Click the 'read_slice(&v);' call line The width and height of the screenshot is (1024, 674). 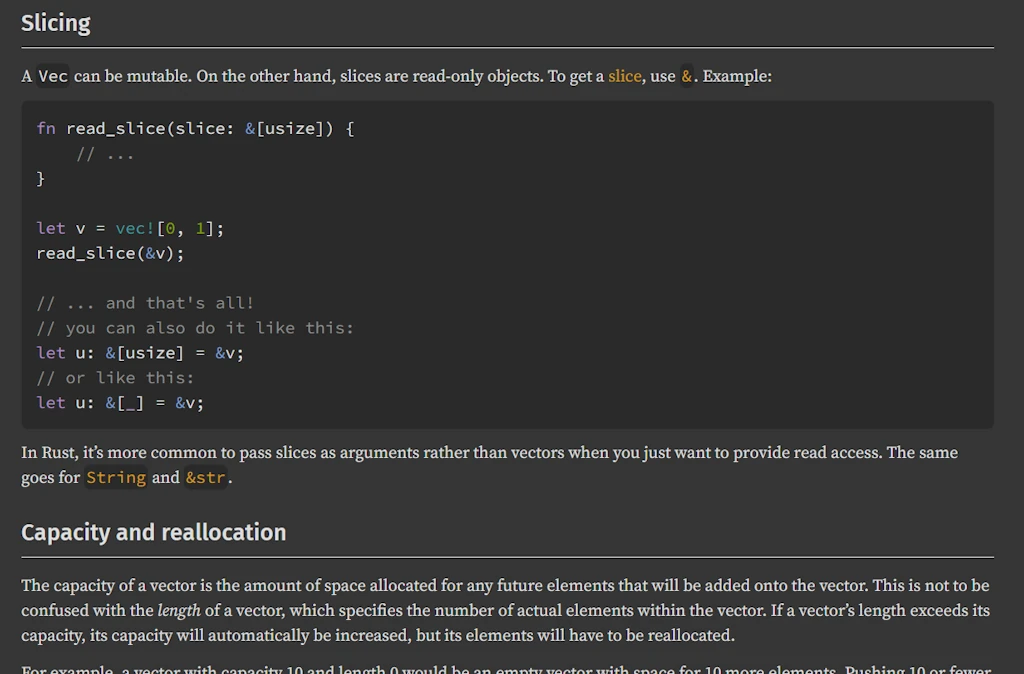click(x=110, y=253)
